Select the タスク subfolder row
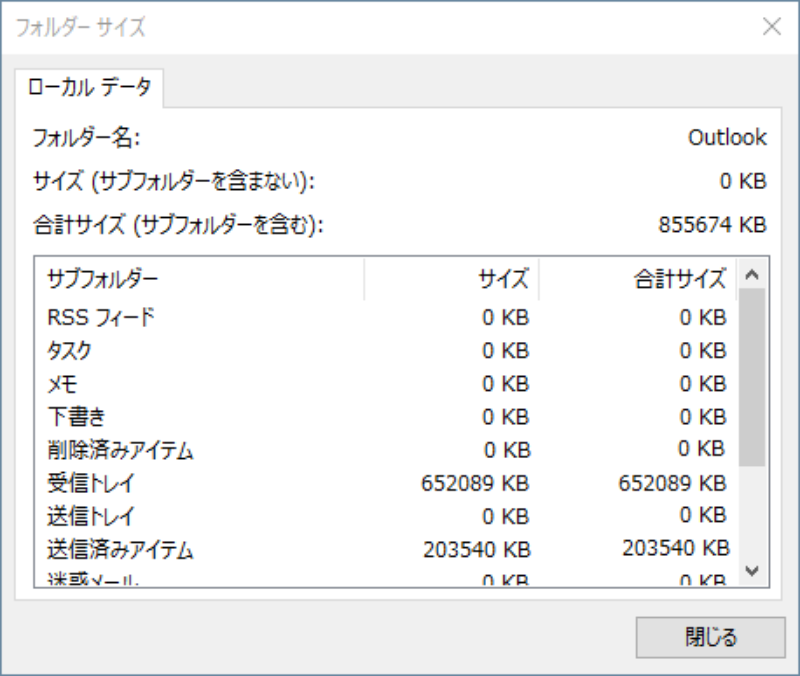The height and width of the screenshot is (676, 800). tap(70, 351)
